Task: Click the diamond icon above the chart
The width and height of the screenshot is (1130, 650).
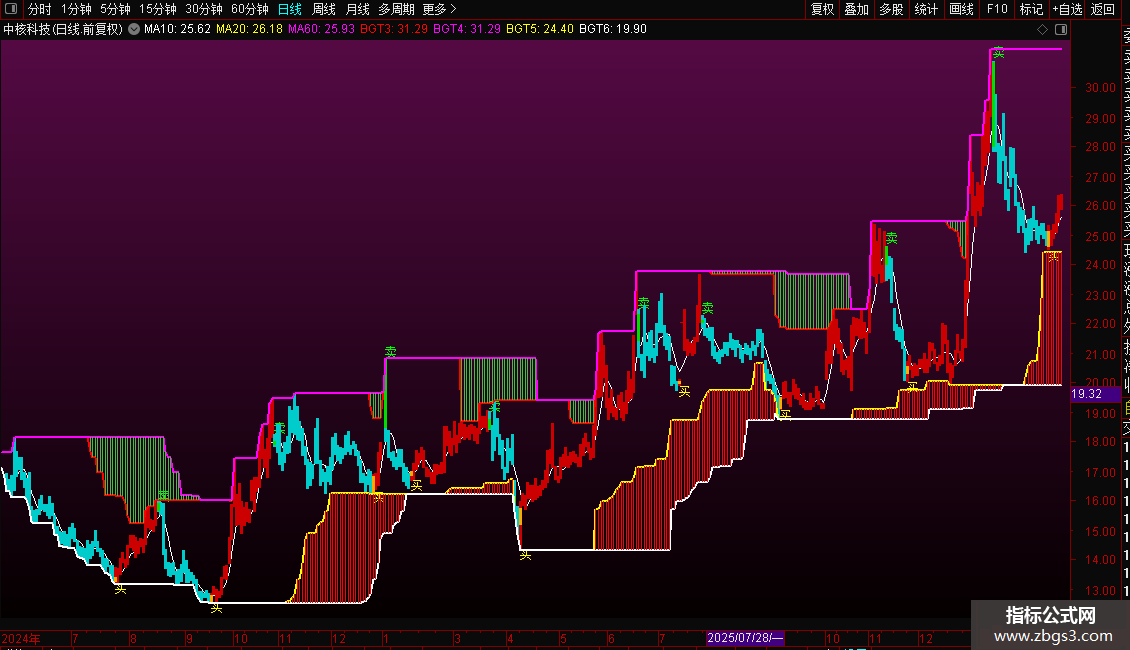Action: pyautogui.click(x=1042, y=29)
